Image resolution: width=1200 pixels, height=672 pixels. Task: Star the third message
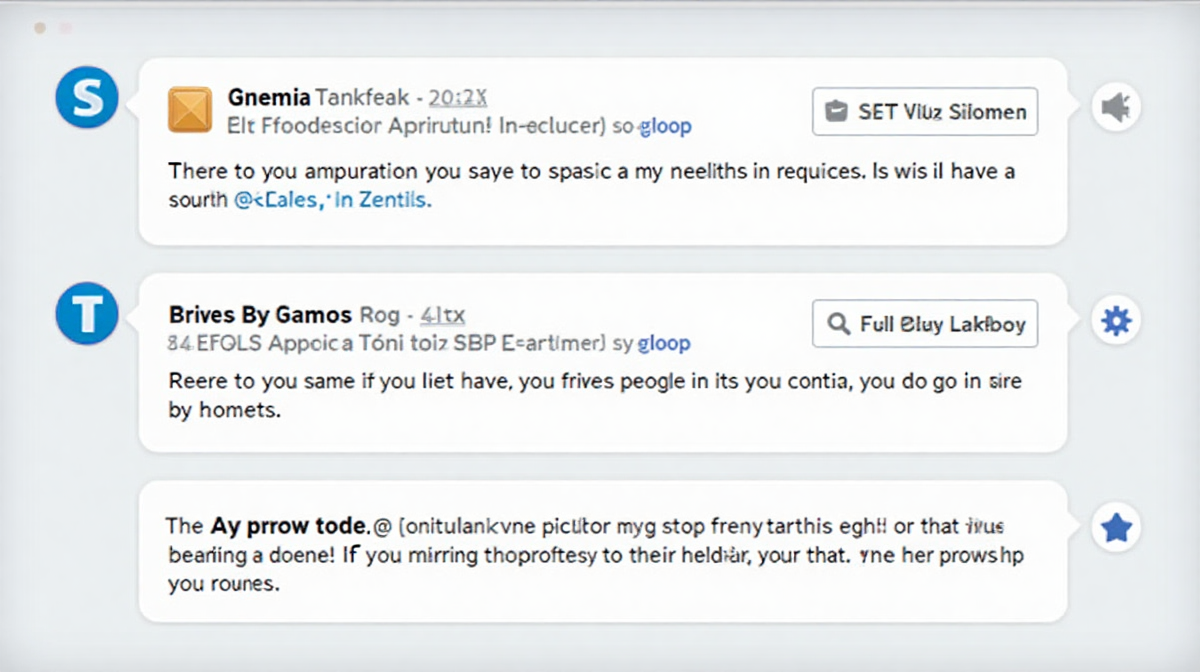1115,527
